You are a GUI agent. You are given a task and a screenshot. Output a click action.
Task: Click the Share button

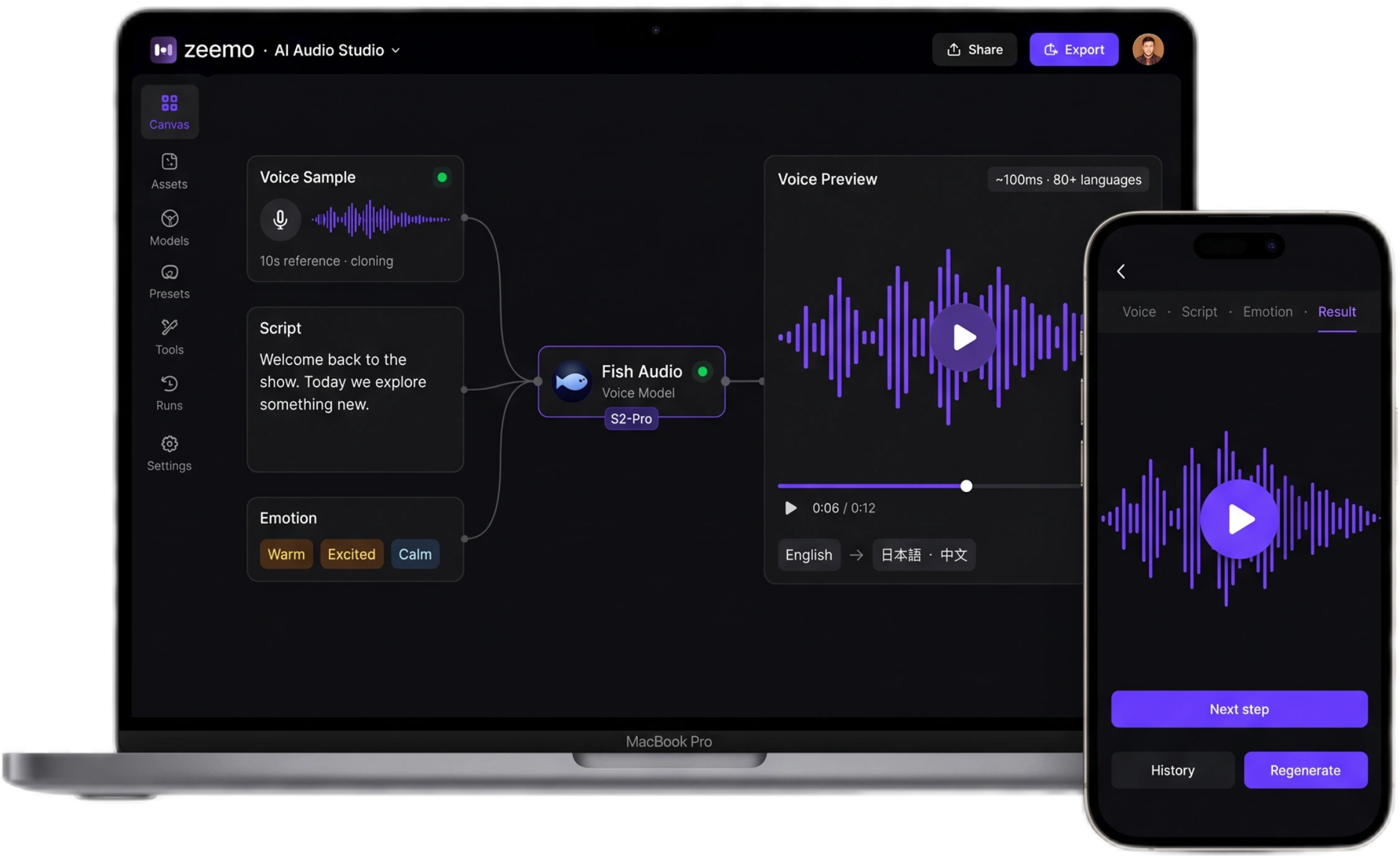pyautogui.click(x=974, y=50)
